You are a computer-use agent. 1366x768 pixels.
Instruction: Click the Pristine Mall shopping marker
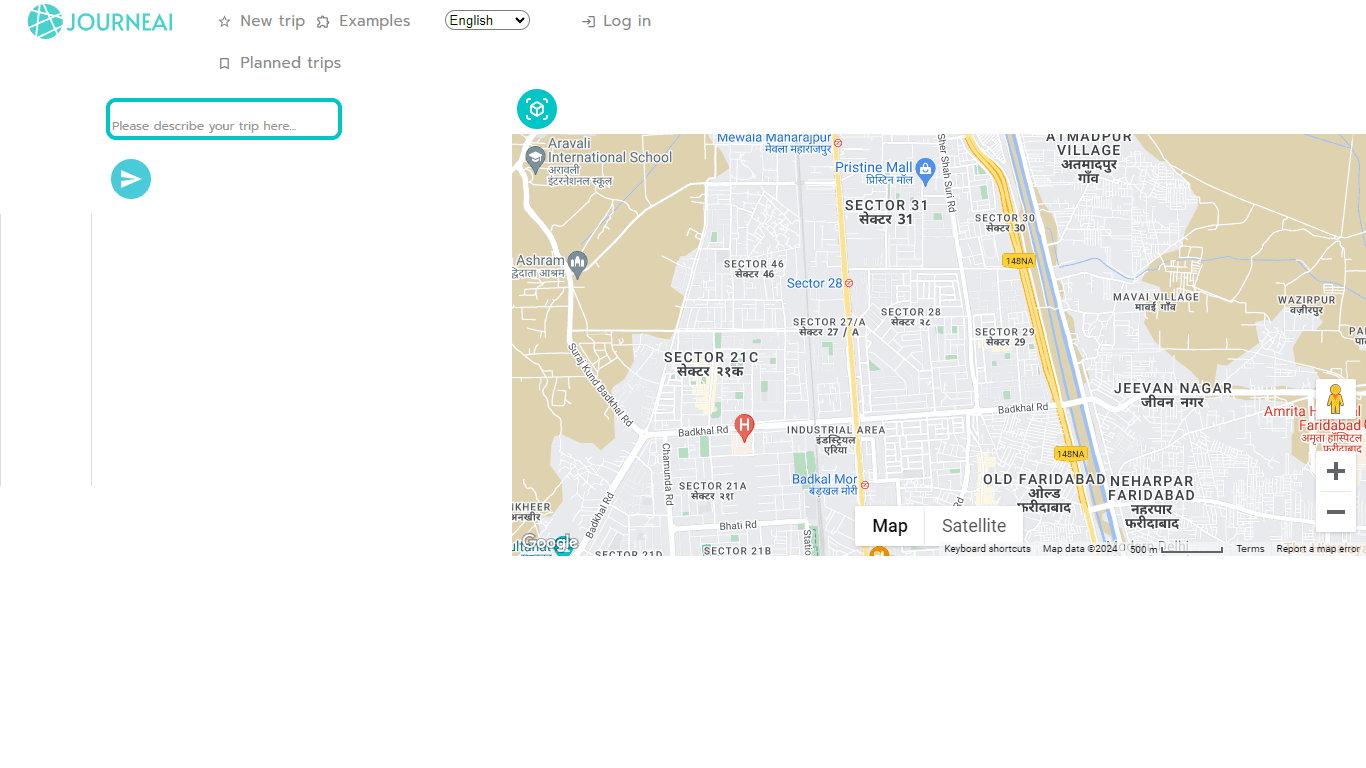pos(925,169)
